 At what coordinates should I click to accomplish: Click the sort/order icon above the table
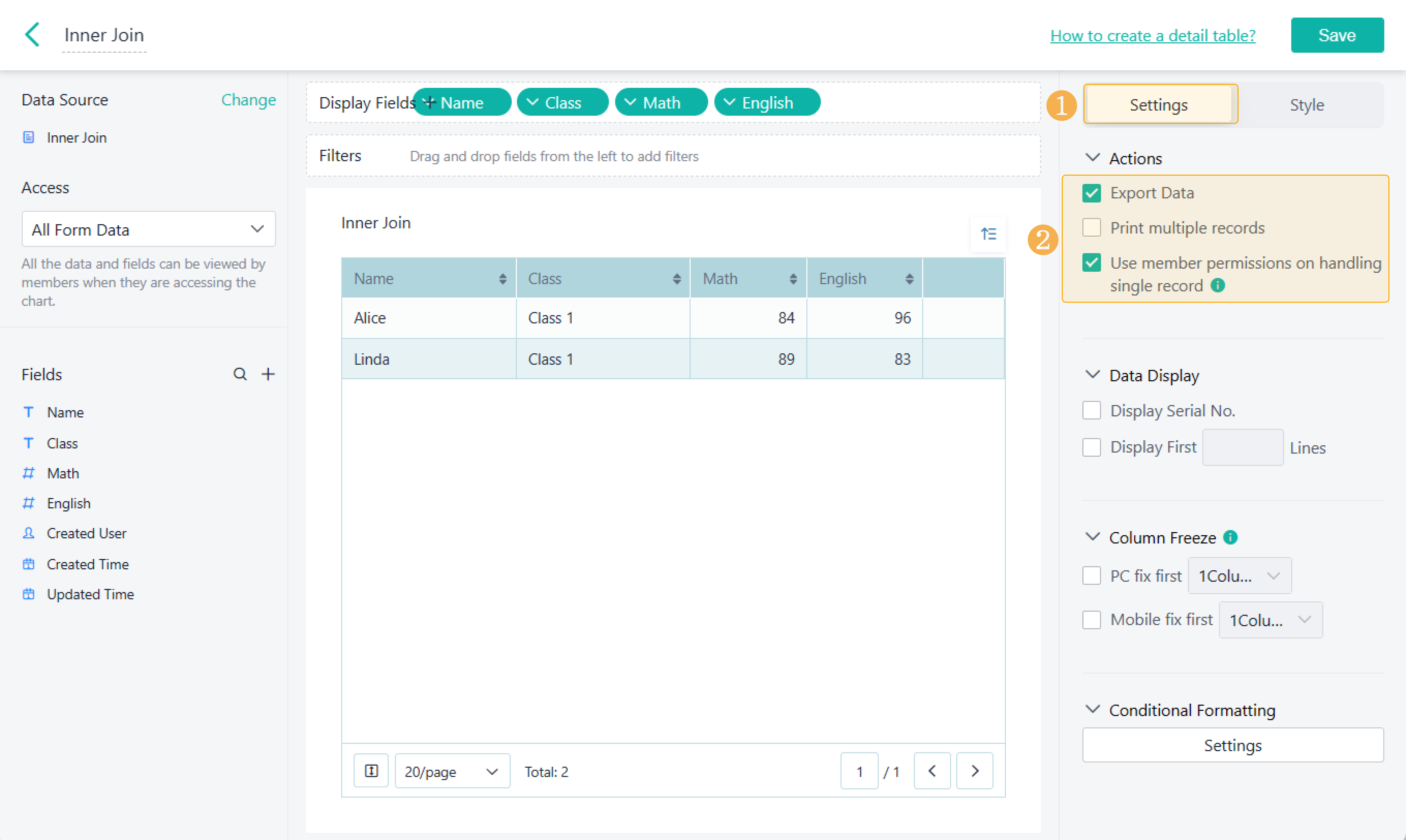click(988, 234)
